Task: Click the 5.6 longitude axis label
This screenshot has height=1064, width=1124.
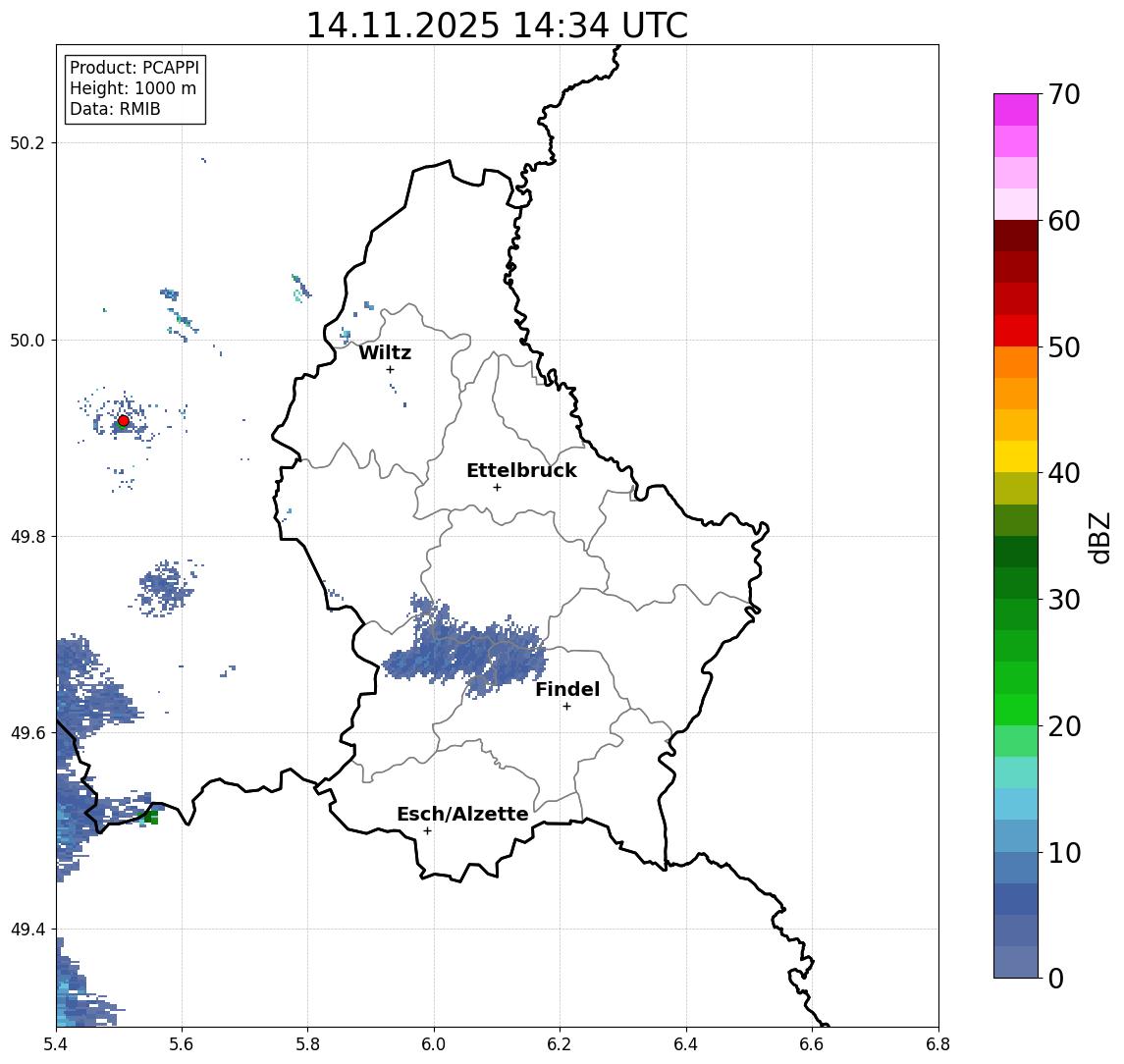Action: point(182,1044)
